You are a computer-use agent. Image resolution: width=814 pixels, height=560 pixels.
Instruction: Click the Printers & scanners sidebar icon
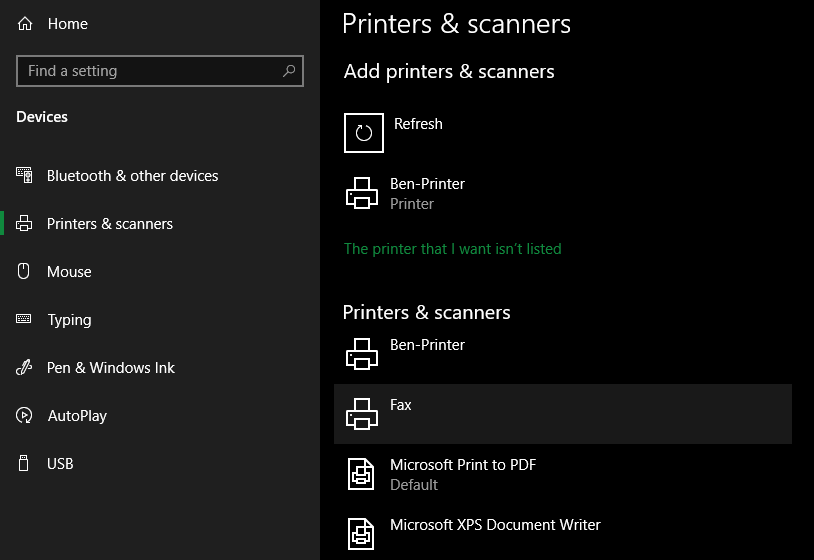24,223
